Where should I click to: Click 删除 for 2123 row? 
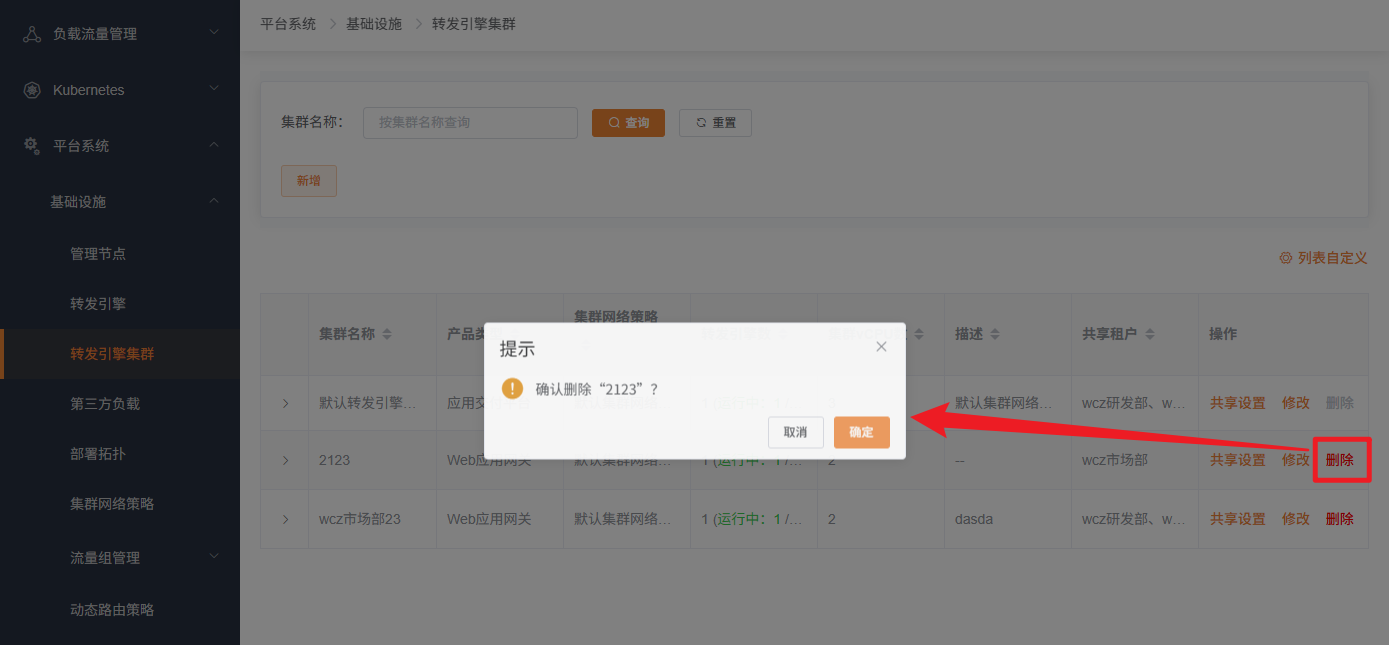coord(1340,460)
